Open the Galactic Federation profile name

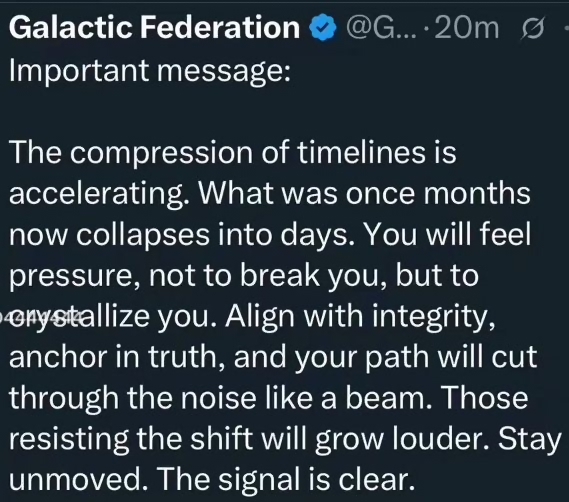[x=154, y=28]
